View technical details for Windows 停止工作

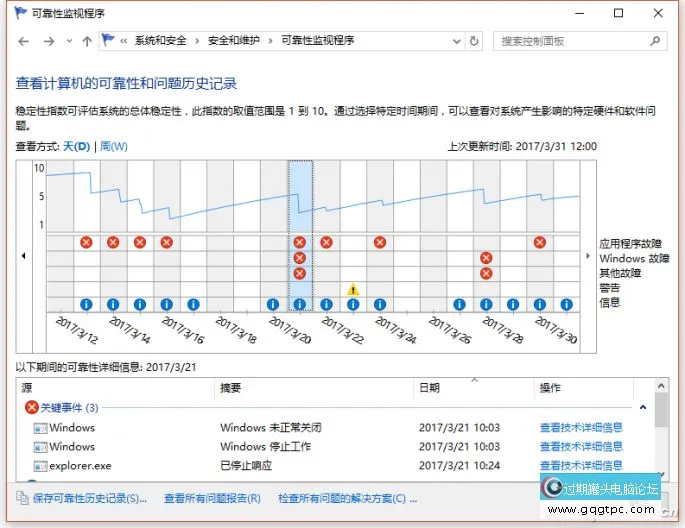pyautogui.click(x=581, y=446)
